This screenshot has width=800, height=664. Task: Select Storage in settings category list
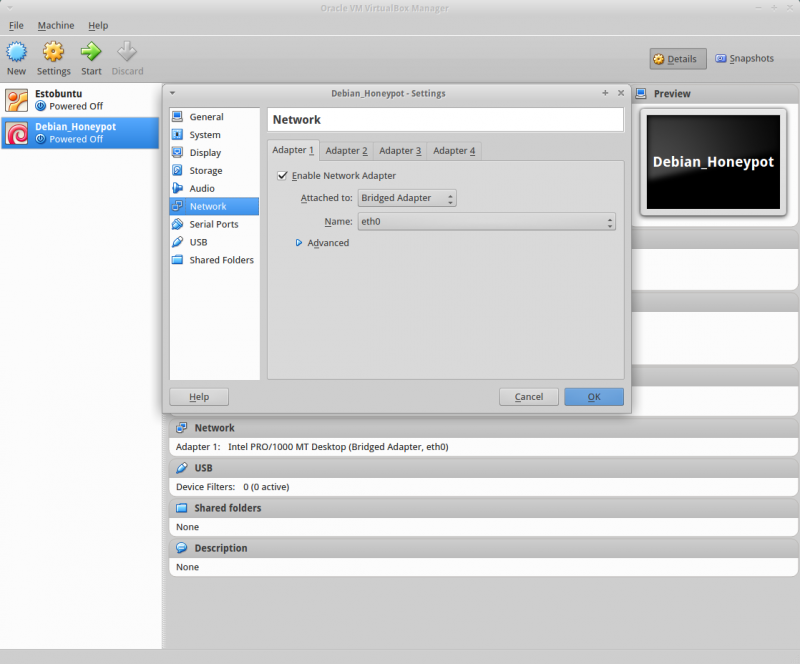[x=214, y=170]
